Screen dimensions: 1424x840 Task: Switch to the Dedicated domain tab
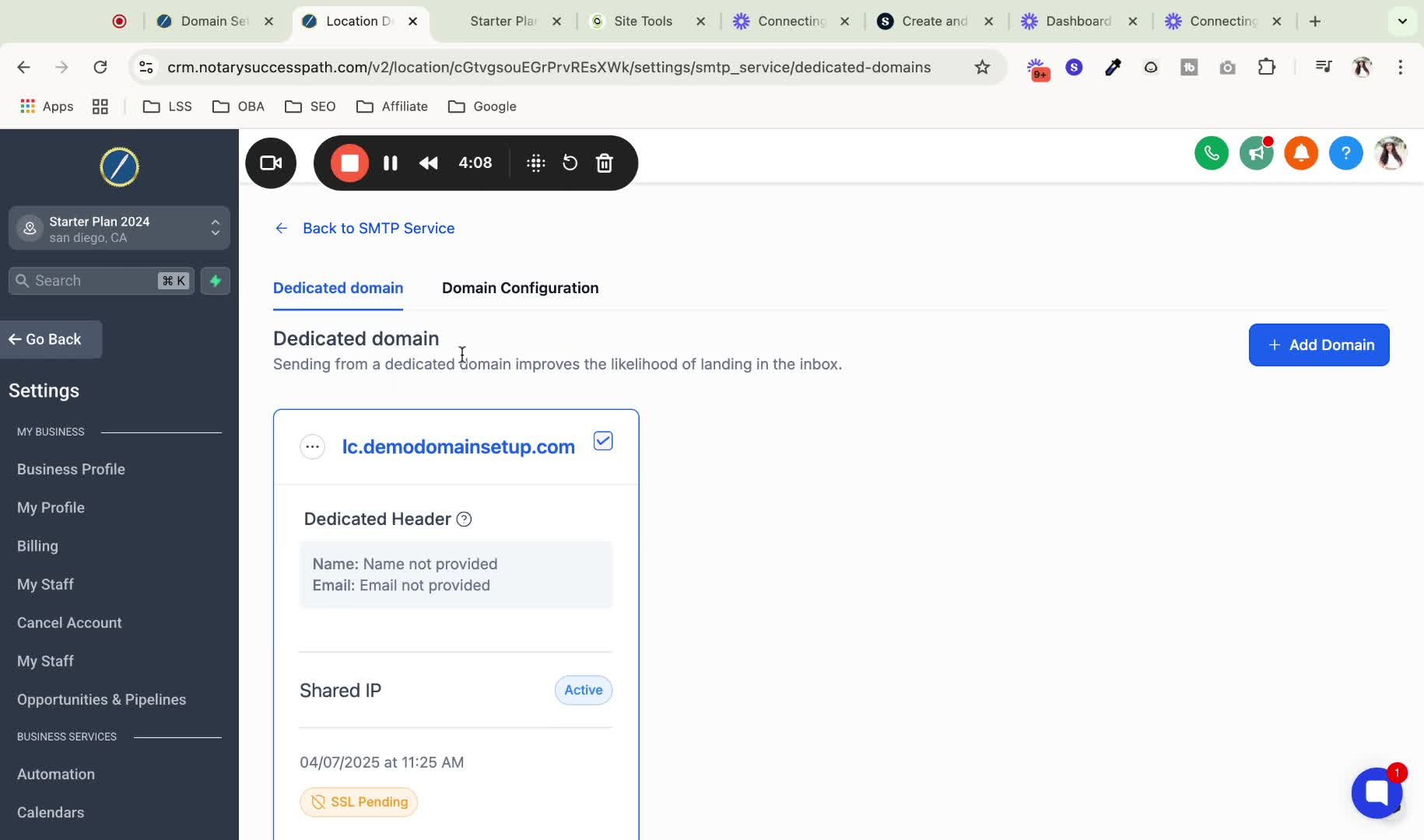(x=338, y=288)
